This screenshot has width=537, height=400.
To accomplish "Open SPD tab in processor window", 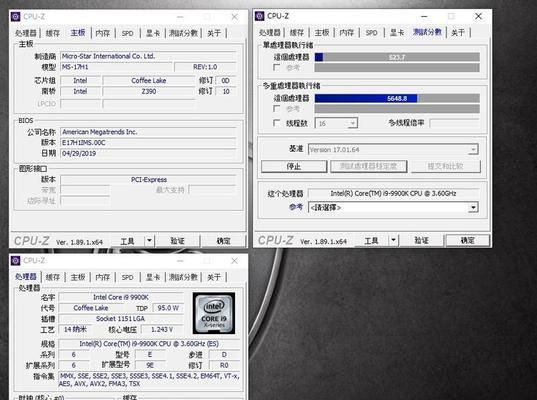I will 128,277.
